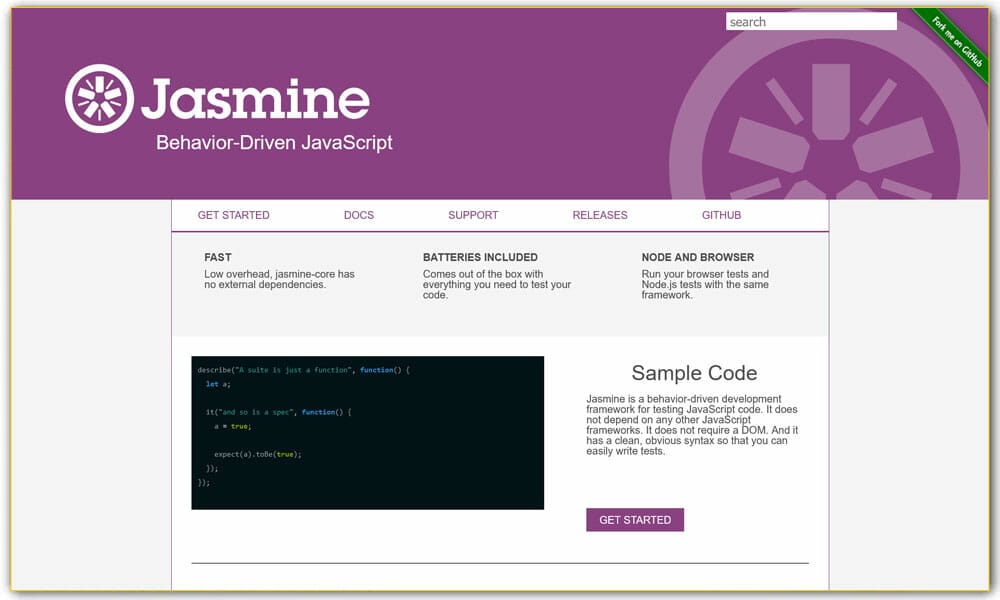Select the 'FAST' feature heading
This screenshot has height=600, width=1000.
pyautogui.click(x=217, y=257)
